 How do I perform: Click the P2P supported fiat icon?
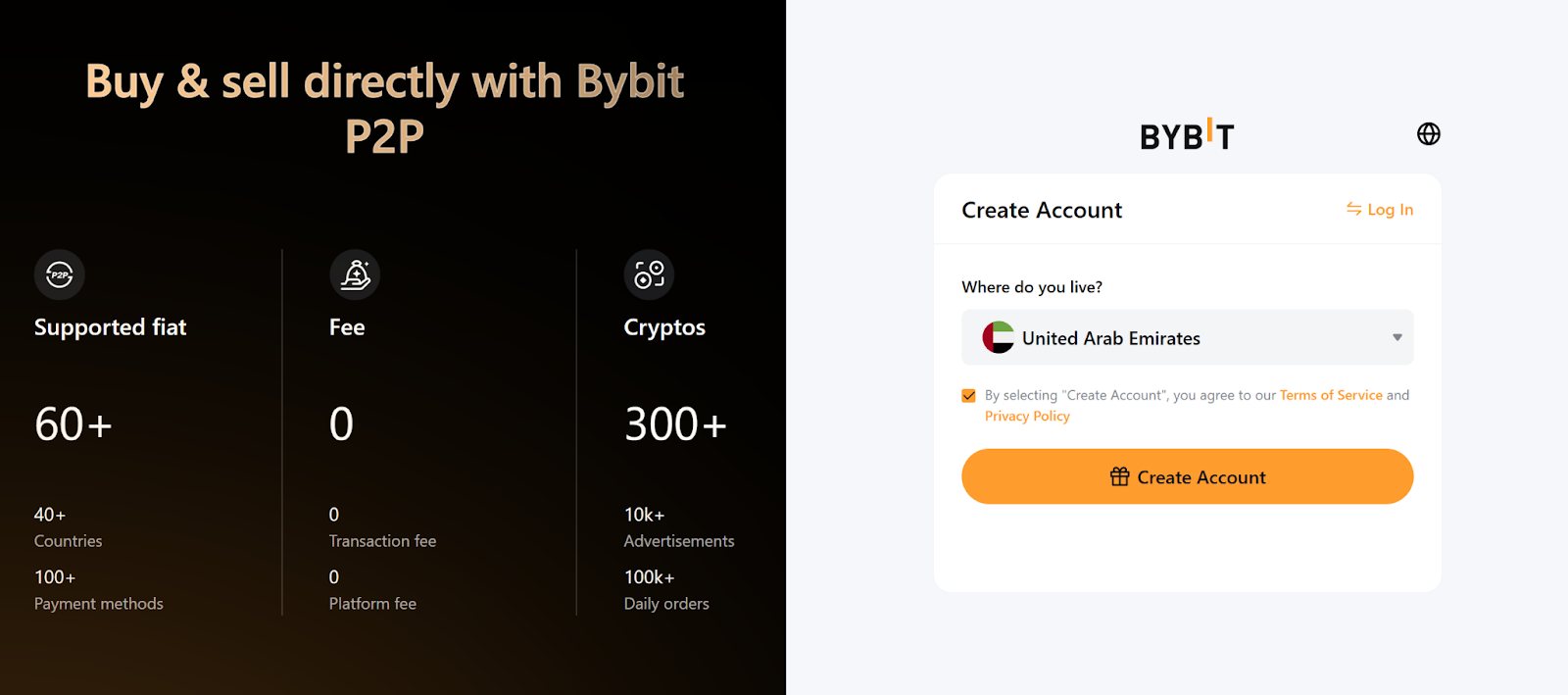pyautogui.click(x=59, y=274)
